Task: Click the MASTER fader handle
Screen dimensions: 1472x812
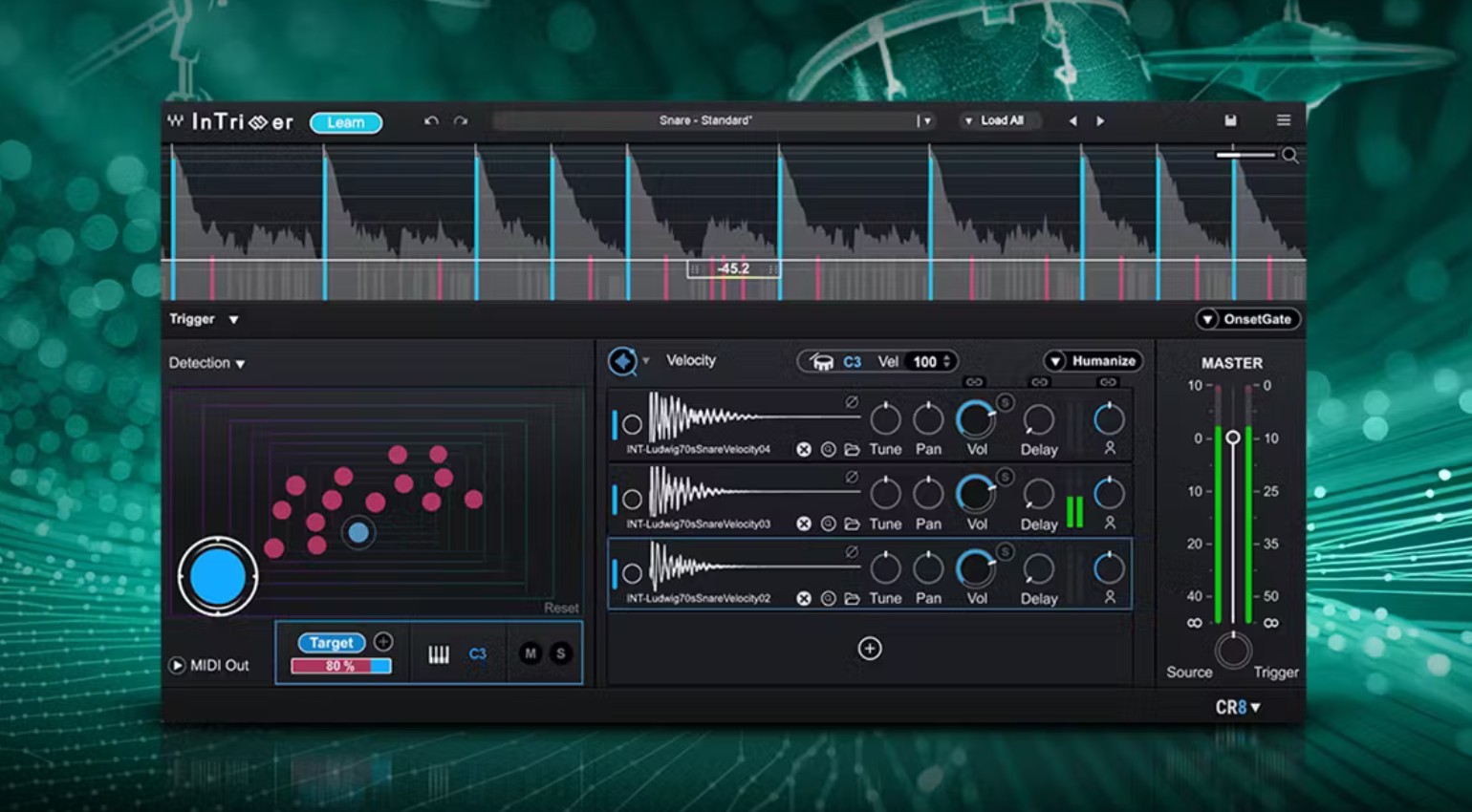Action: (1233, 438)
